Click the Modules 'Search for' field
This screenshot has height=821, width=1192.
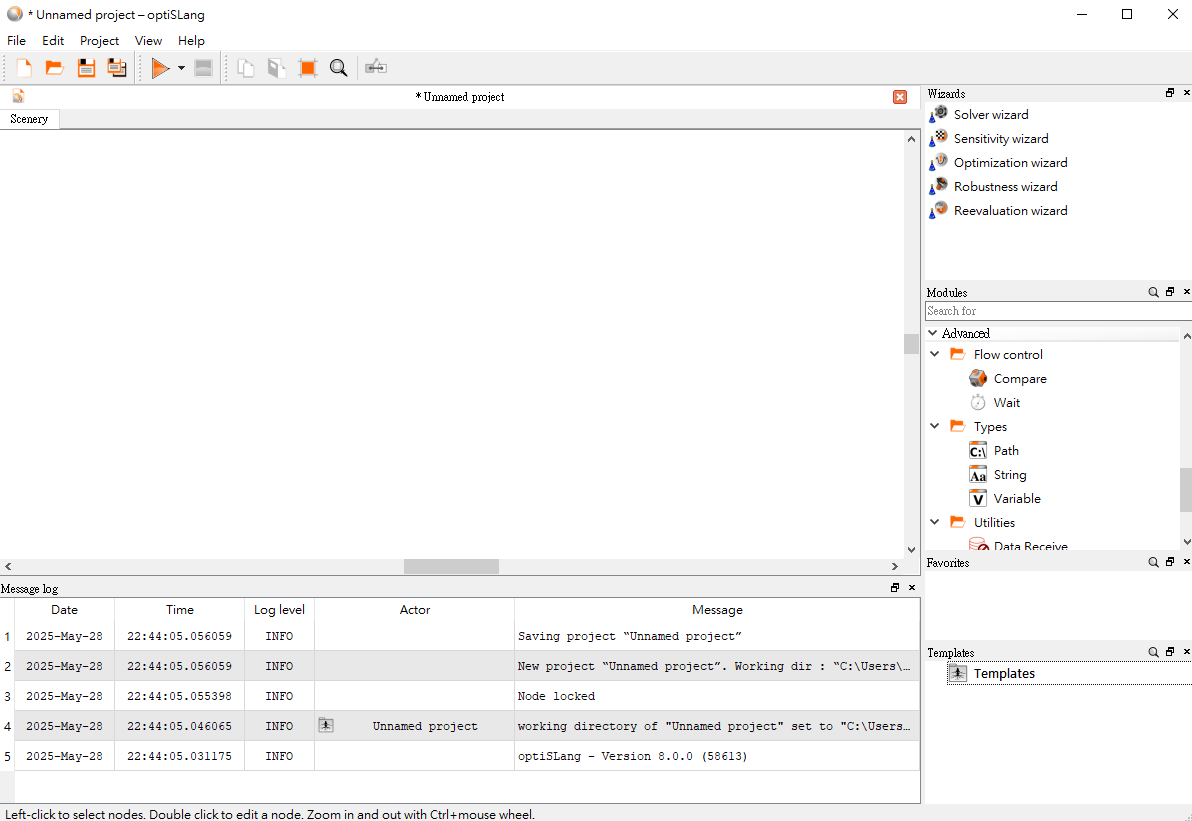pos(1057,311)
